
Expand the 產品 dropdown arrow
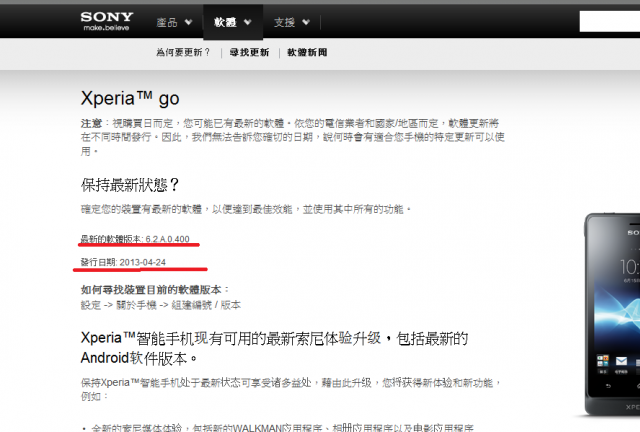(x=188, y=22)
